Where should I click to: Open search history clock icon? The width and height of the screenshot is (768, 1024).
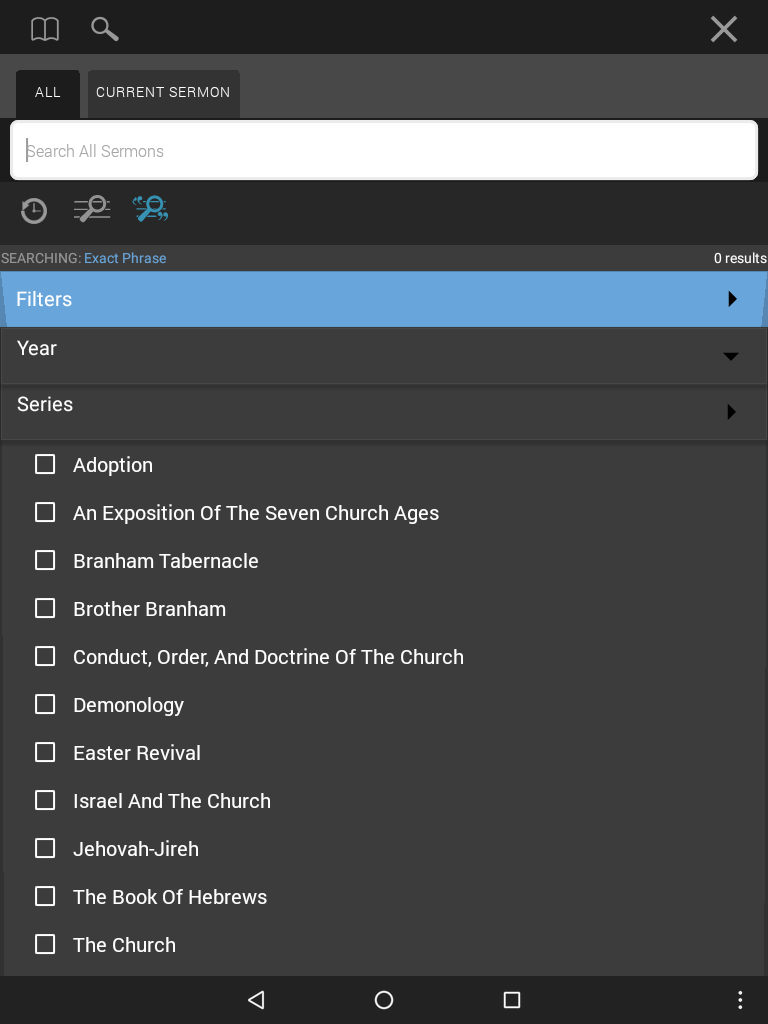pos(33,210)
